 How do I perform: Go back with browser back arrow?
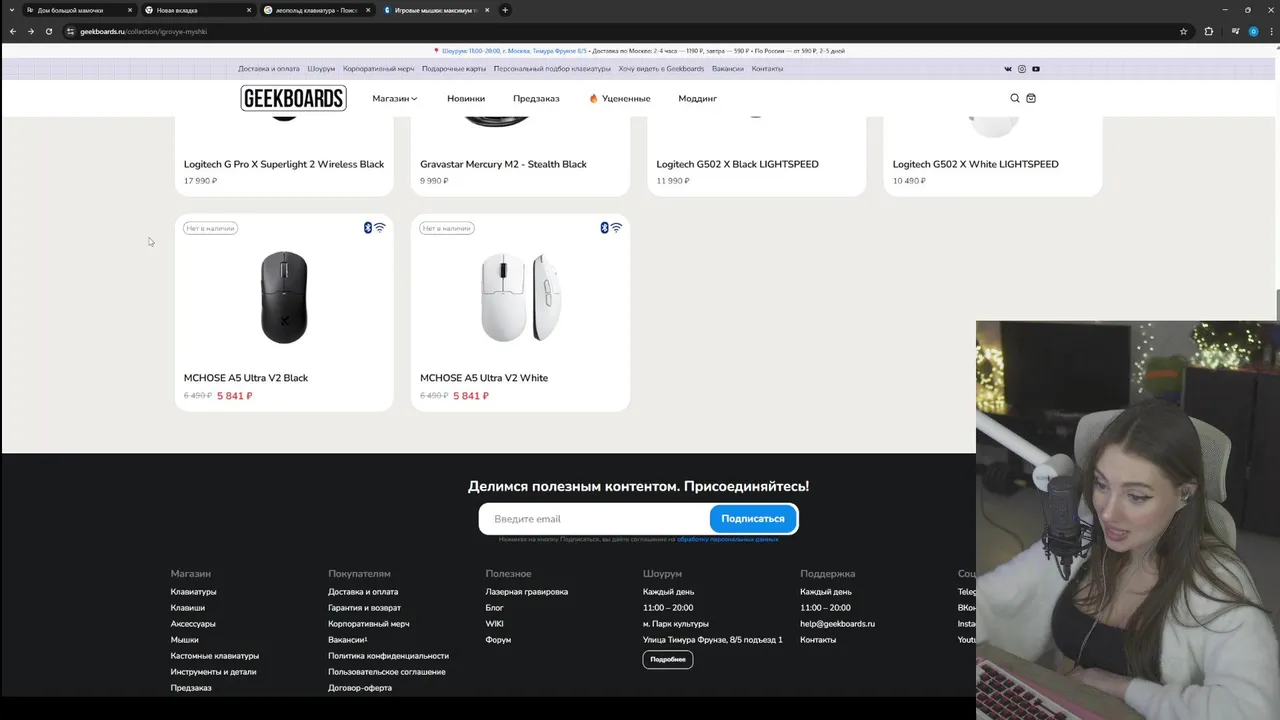(x=12, y=31)
